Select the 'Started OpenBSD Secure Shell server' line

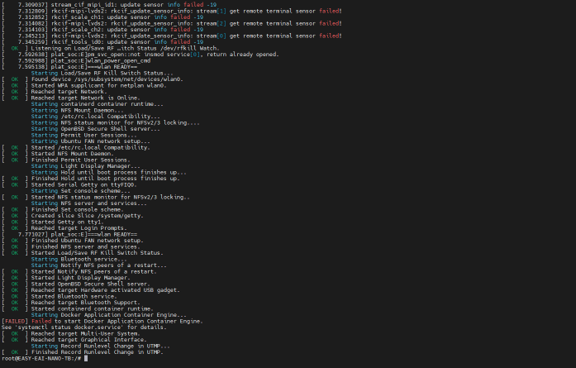[76, 284]
